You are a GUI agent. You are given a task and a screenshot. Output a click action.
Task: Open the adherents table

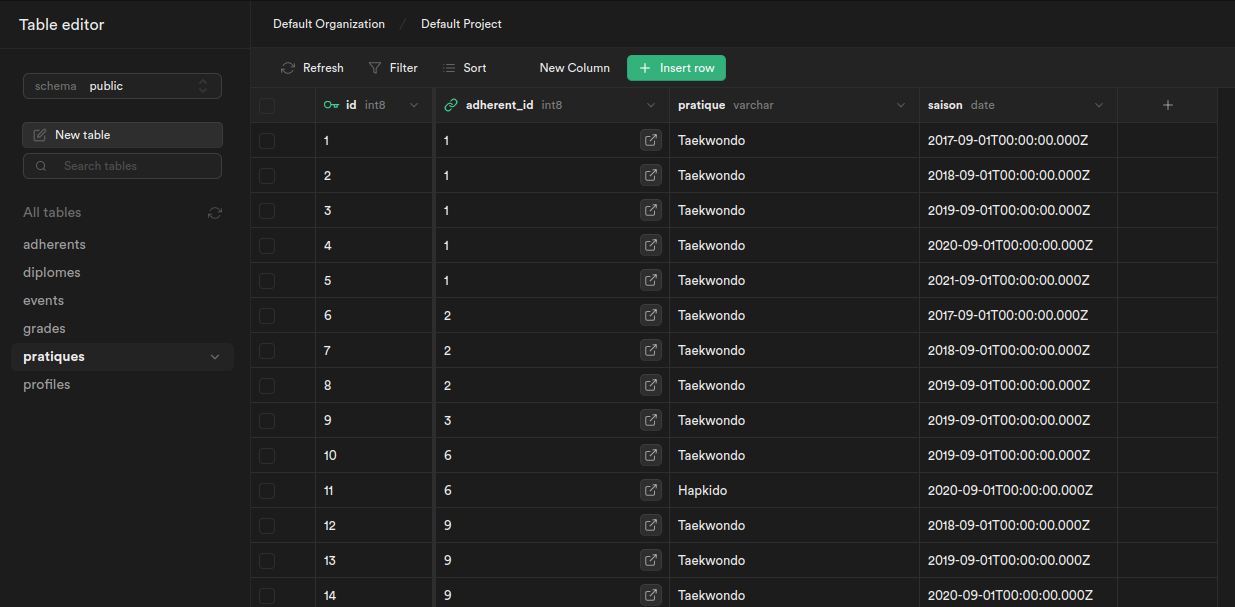[55, 245]
